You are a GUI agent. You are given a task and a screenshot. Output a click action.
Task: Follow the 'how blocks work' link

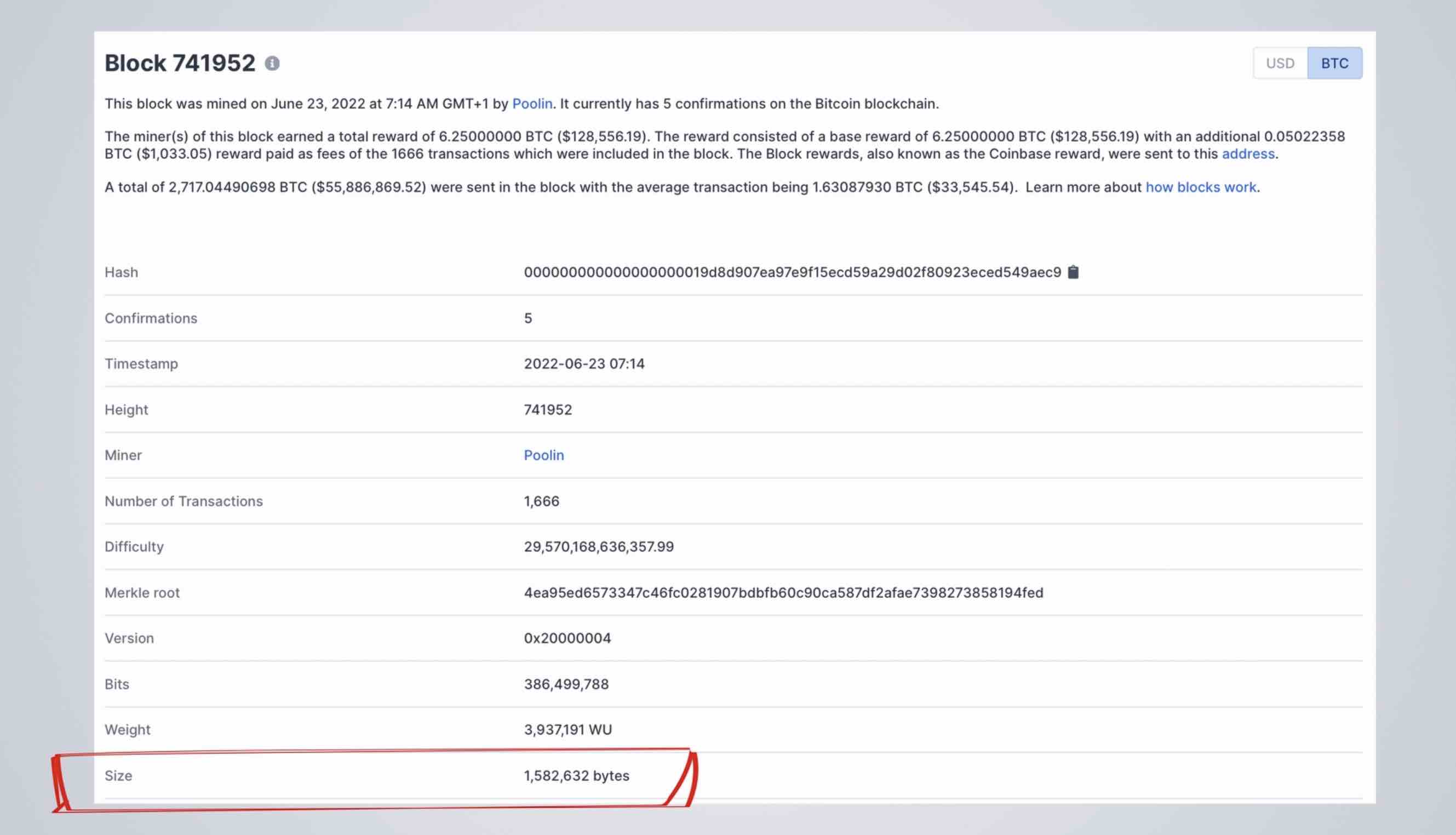click(x=1201, y=187)
